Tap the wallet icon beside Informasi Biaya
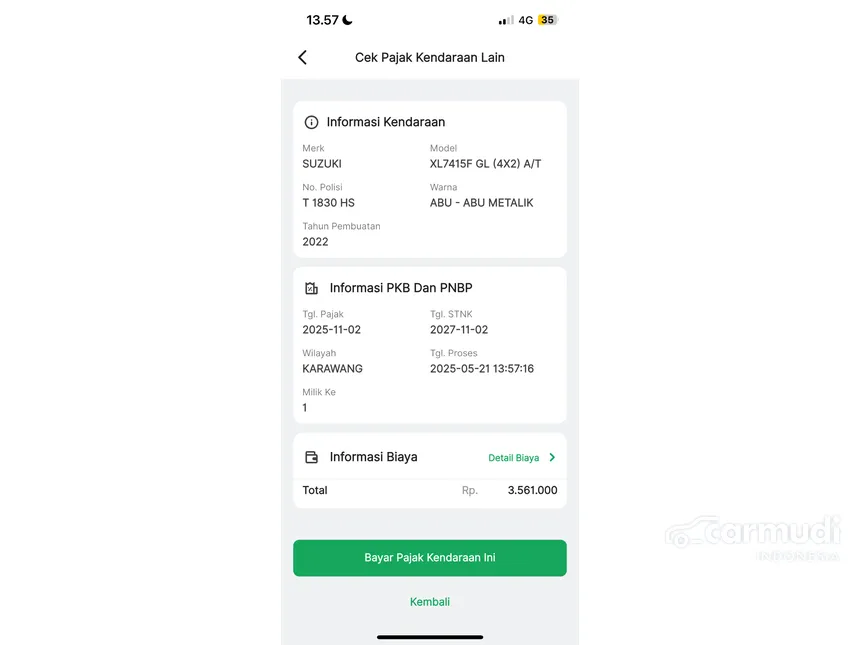The image size is (860, 645). tap(311, 457)
